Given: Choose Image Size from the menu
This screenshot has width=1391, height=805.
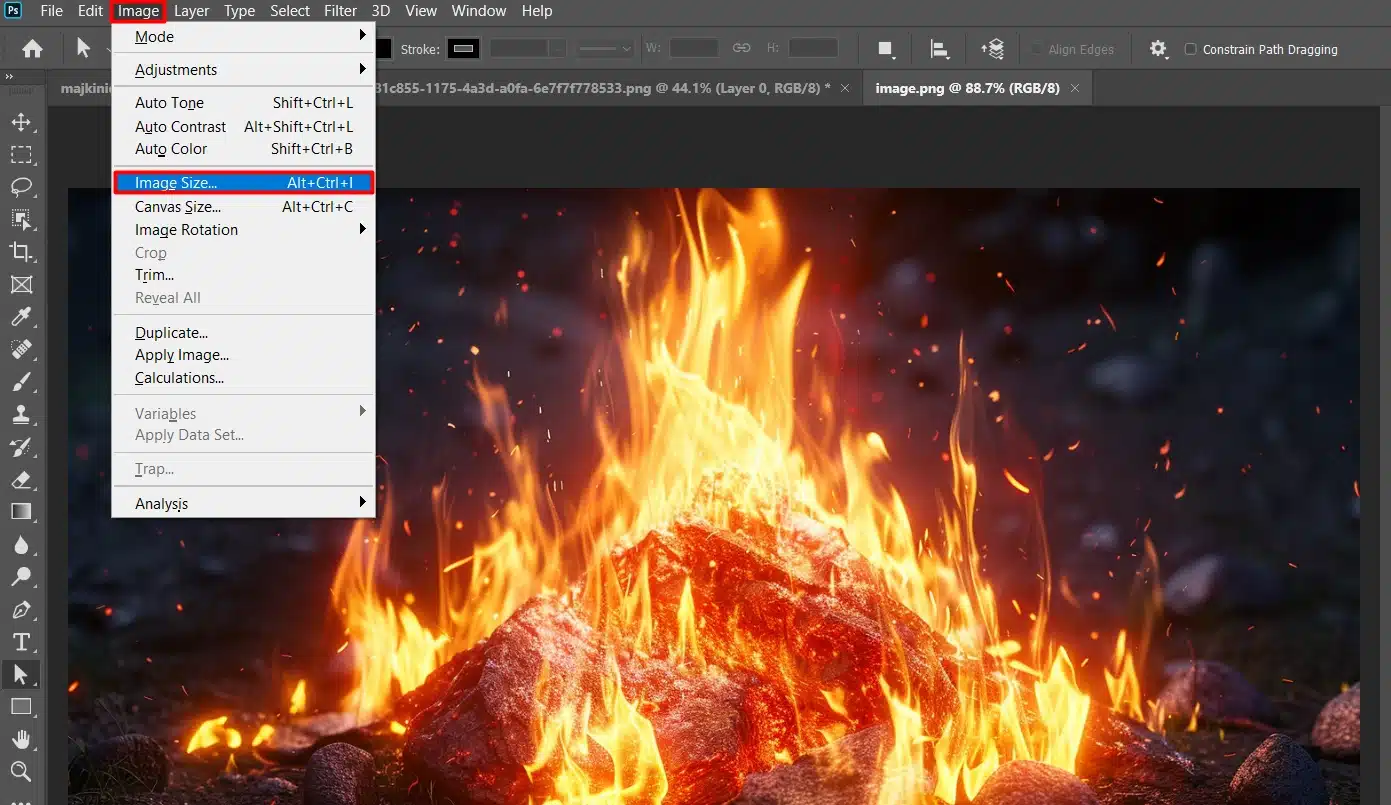Looking at the screenshot, I should tap(243, 183).
